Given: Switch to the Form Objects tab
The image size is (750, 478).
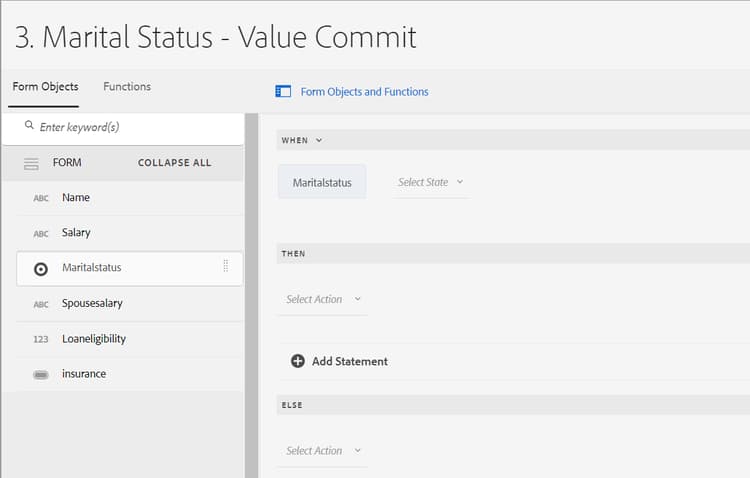Looking at the screenshot, I should tap(45, 87).
